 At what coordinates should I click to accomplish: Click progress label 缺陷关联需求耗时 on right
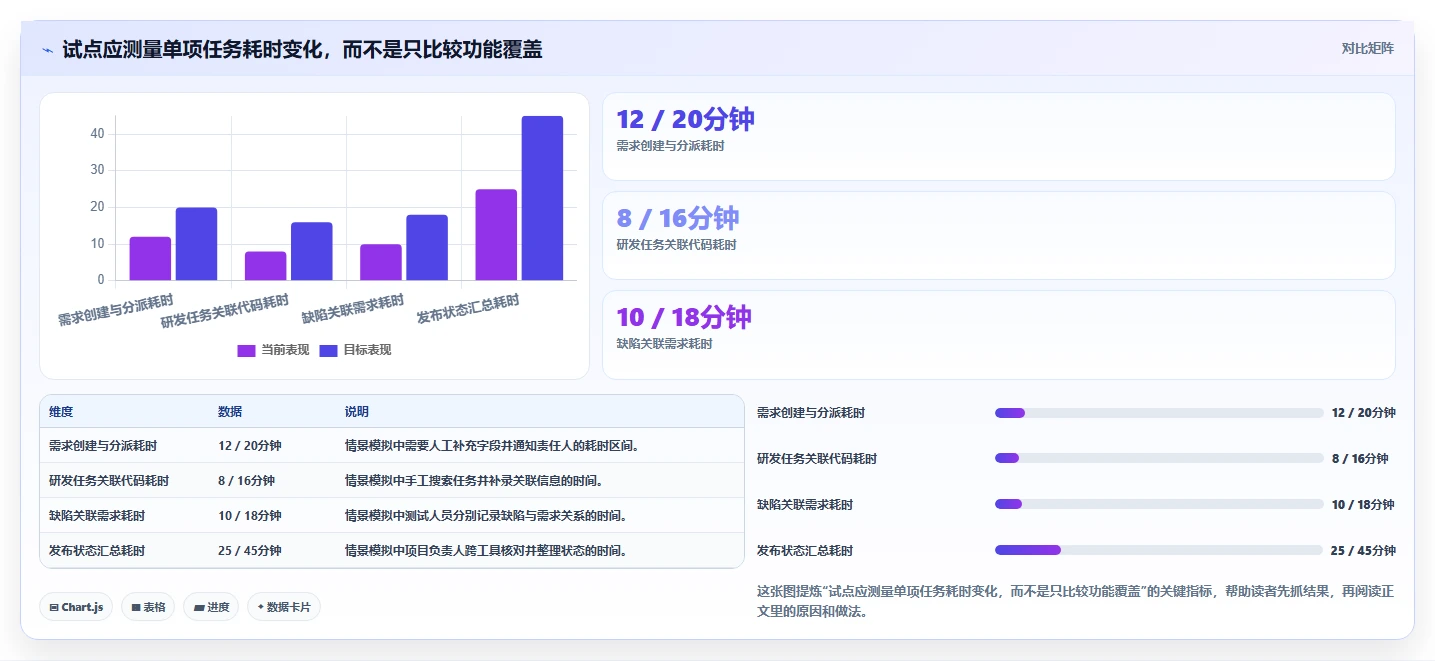coord(805,505)
